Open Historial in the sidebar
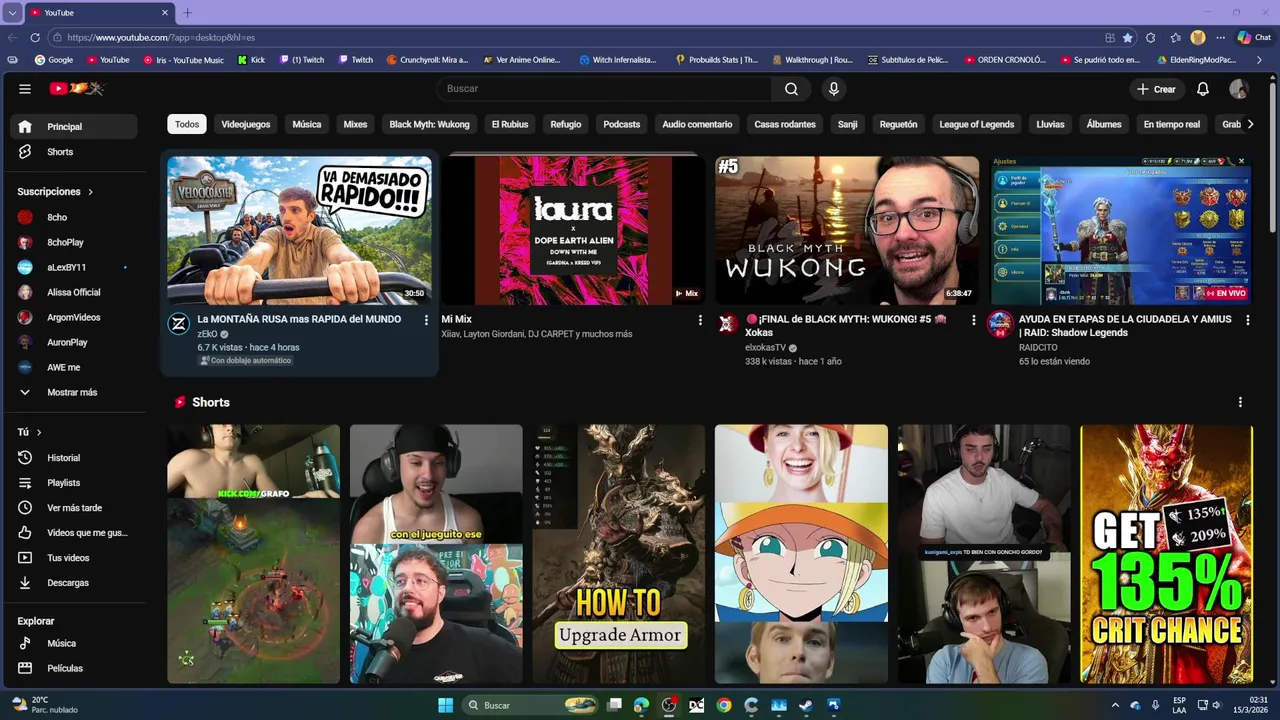 (x=74, y=458)
